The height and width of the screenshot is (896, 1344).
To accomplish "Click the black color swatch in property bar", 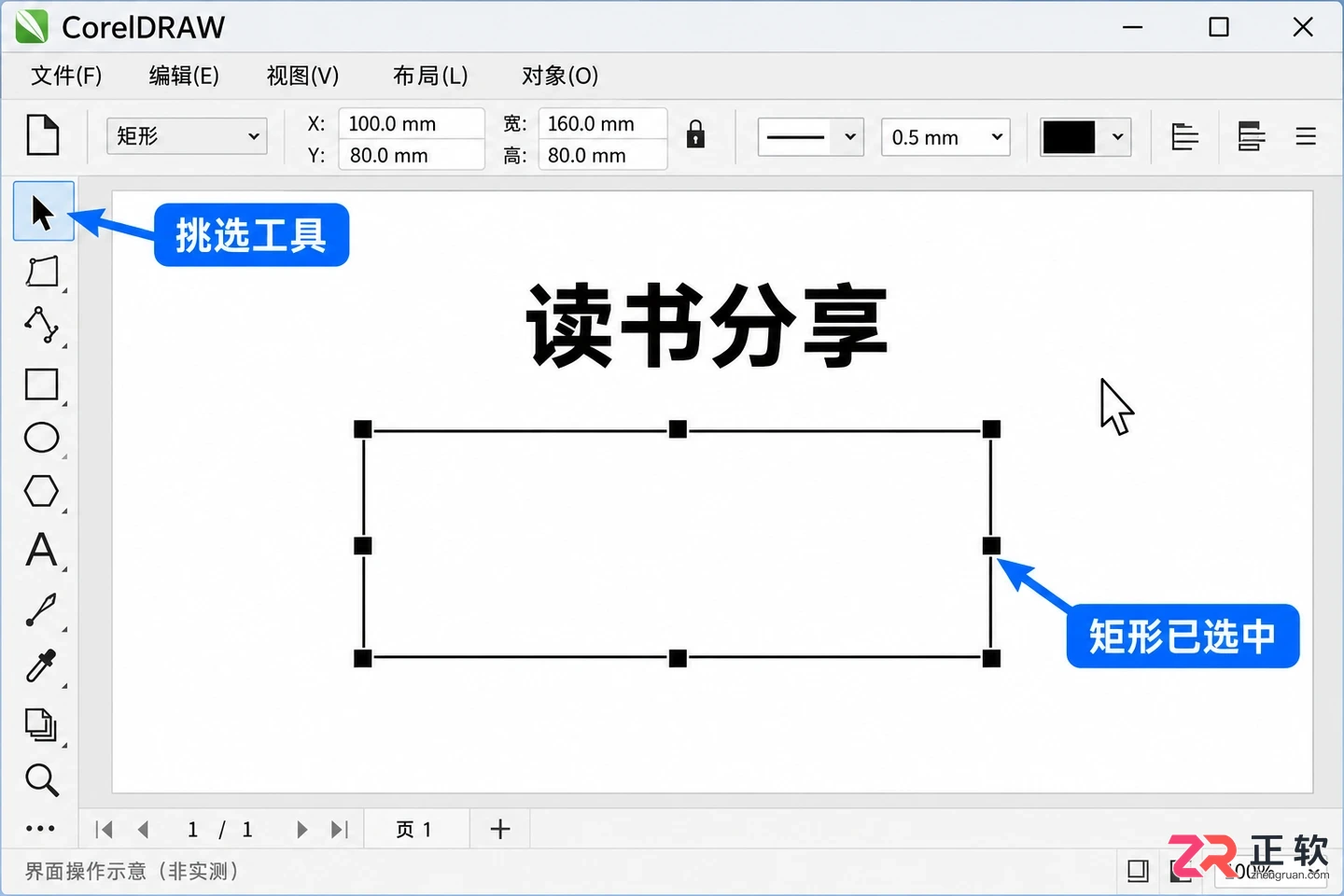I will 1069,137.
